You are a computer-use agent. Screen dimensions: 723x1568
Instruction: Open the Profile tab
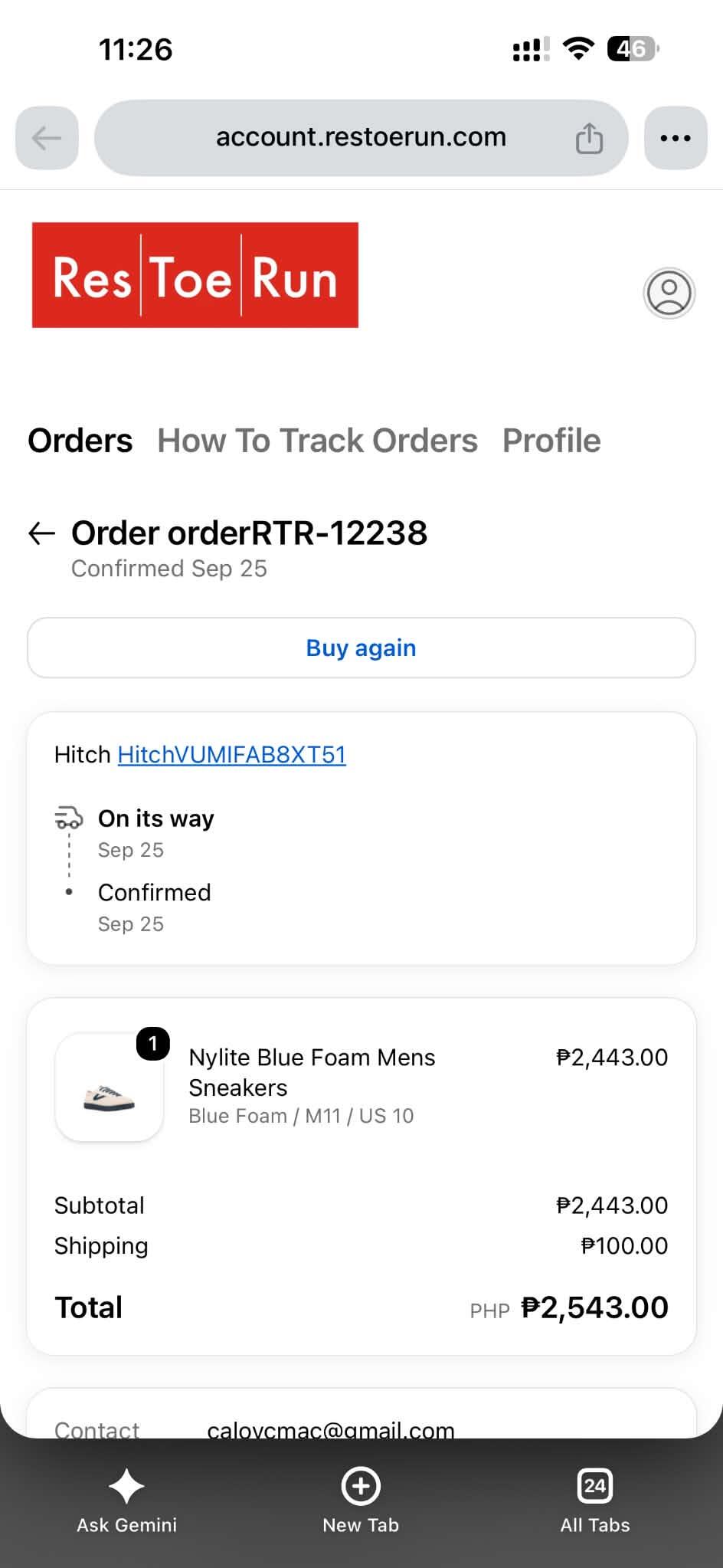pos(551,441)
